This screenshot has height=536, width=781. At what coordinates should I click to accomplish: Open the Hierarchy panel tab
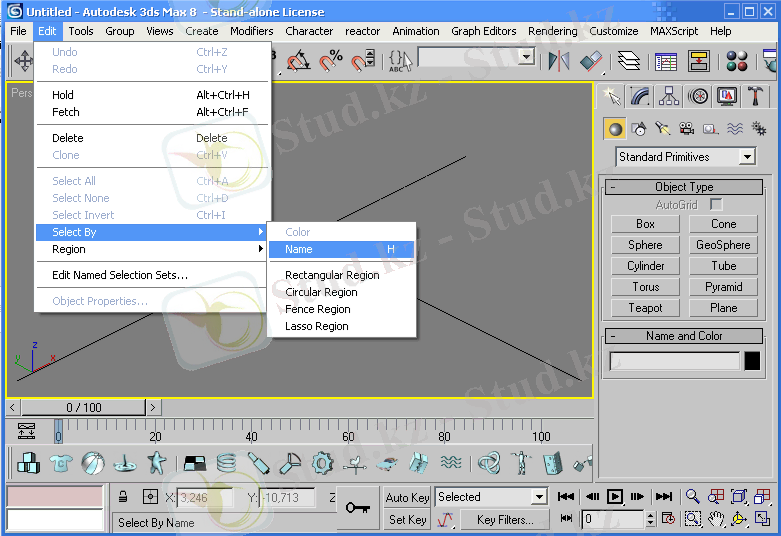(x=670, y=96)
